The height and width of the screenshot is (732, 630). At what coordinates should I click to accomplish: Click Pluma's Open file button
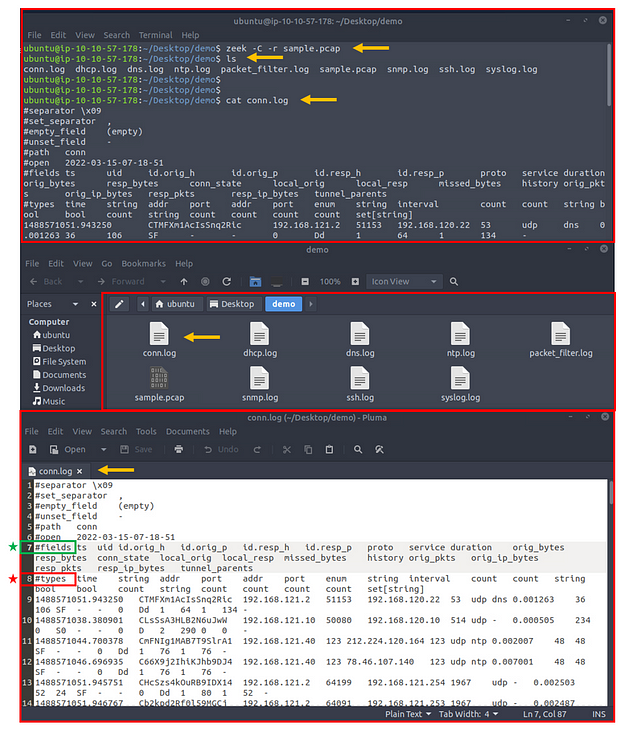click(x=68, y=449)
